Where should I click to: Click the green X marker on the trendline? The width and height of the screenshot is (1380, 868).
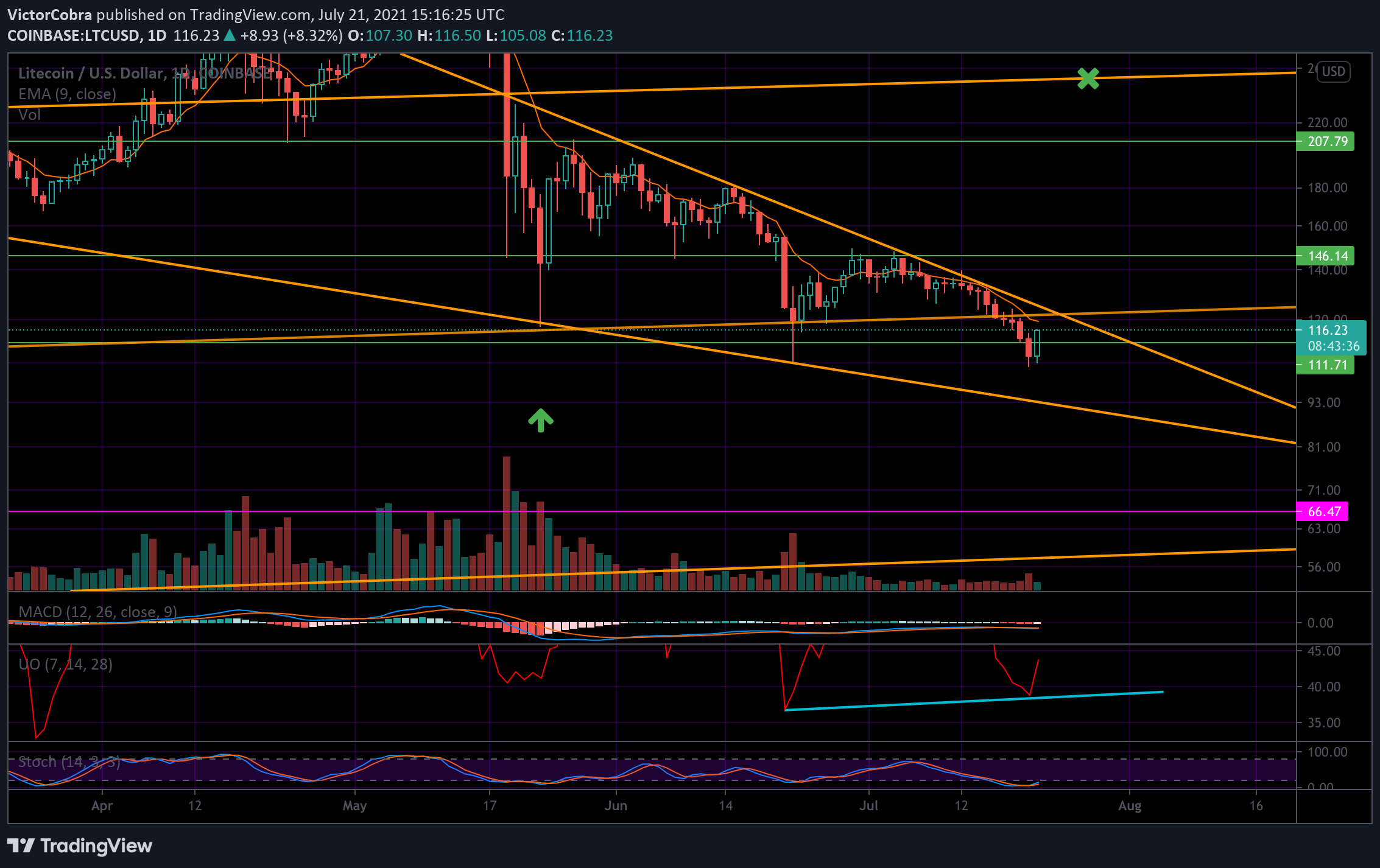[x=1088, y=79]
